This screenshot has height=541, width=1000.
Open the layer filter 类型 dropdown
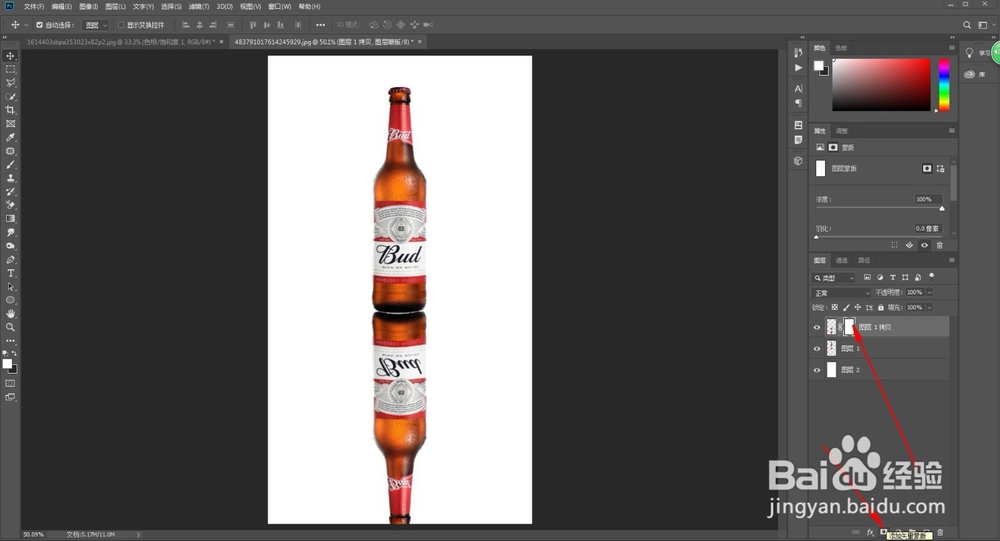coord(834,278)
